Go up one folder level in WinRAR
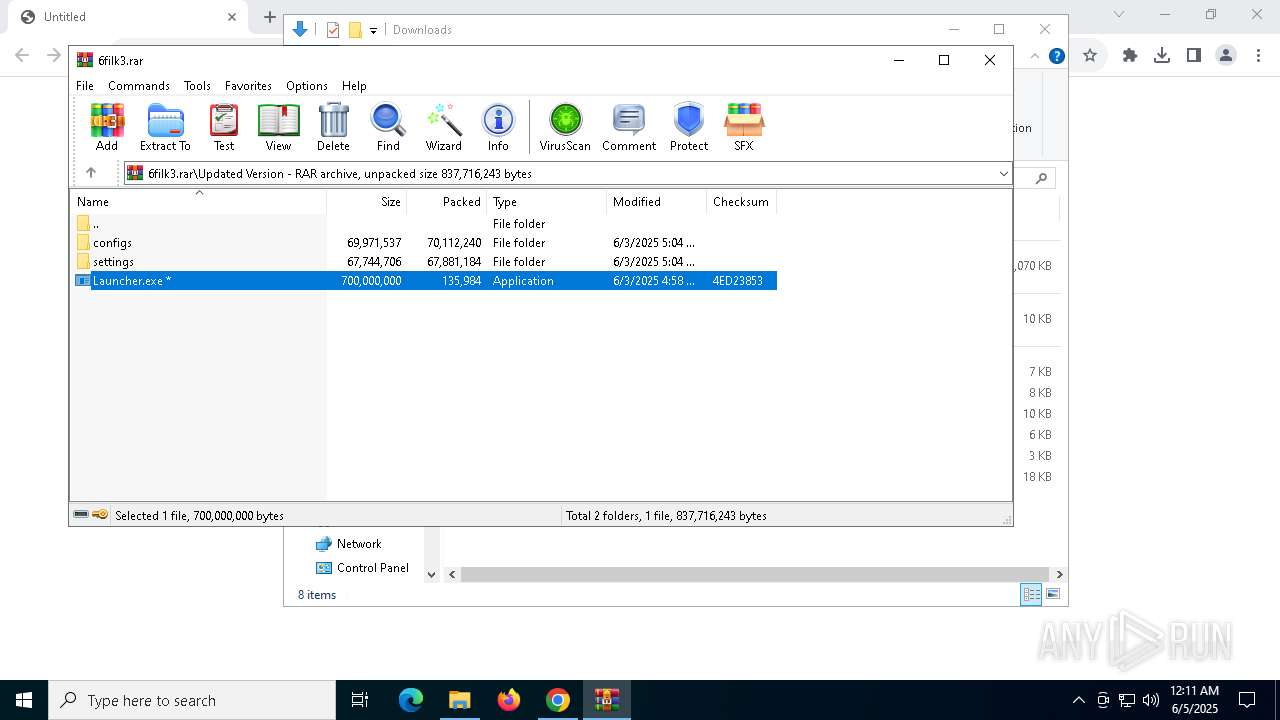 click(x=91, y=173)
